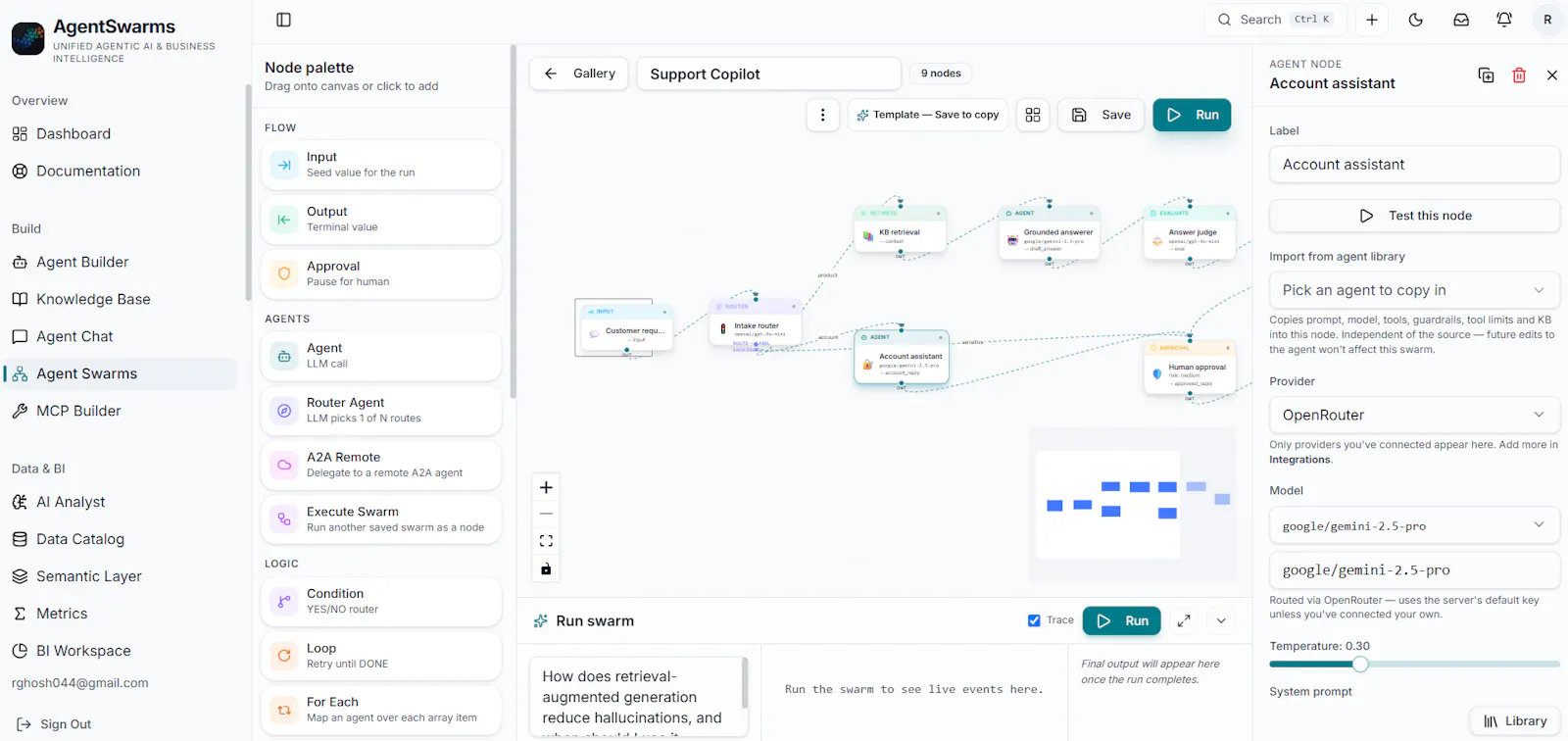The image size is (1568, 741).
Task: Click the canvas minimap
Action: click(1135, 505)
